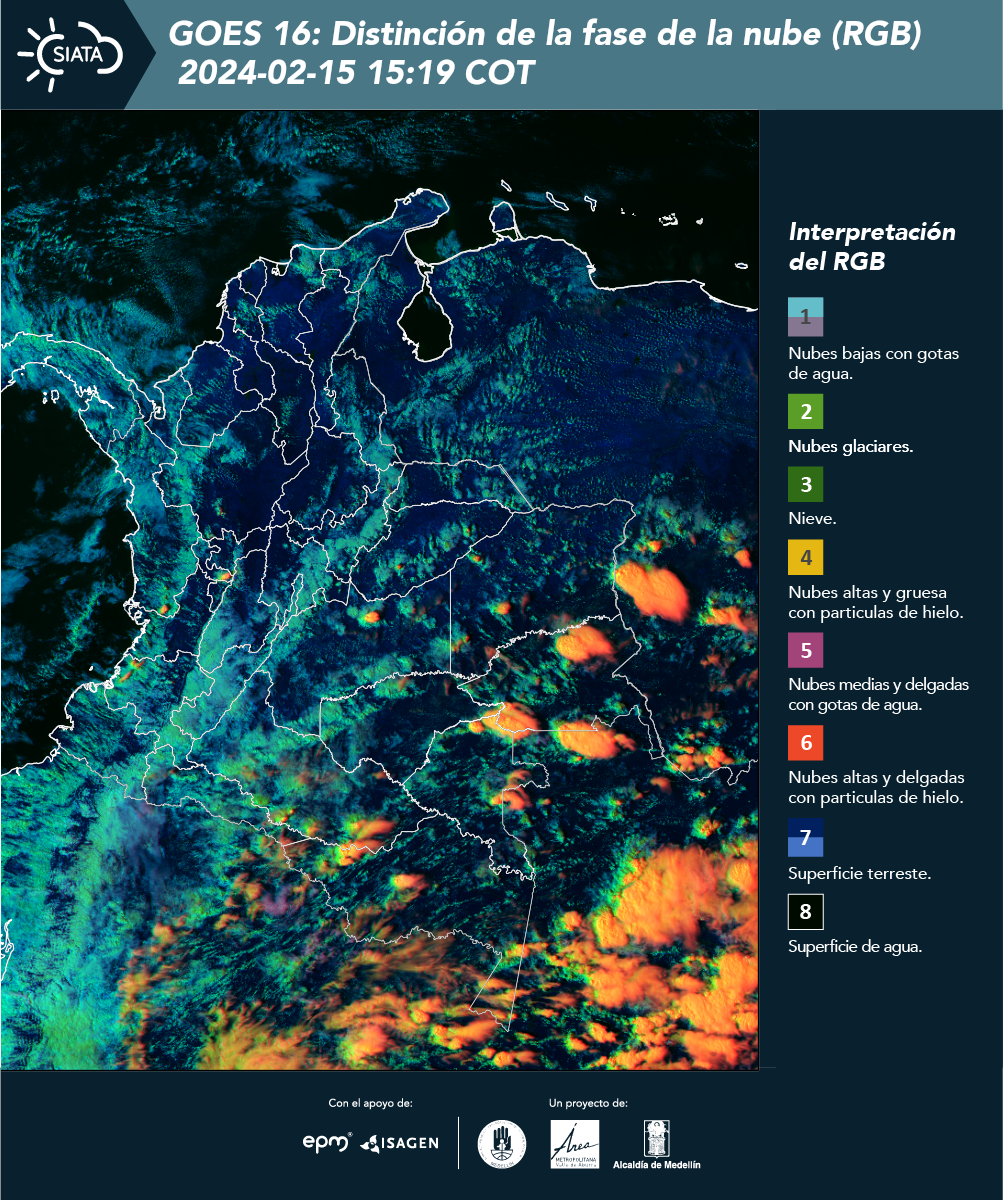The image size is (1003, 1200).
Task: Click "Nubes medias y delgadas con gotas de agua."
Action: pyautogui.click(x=878, y=695)
